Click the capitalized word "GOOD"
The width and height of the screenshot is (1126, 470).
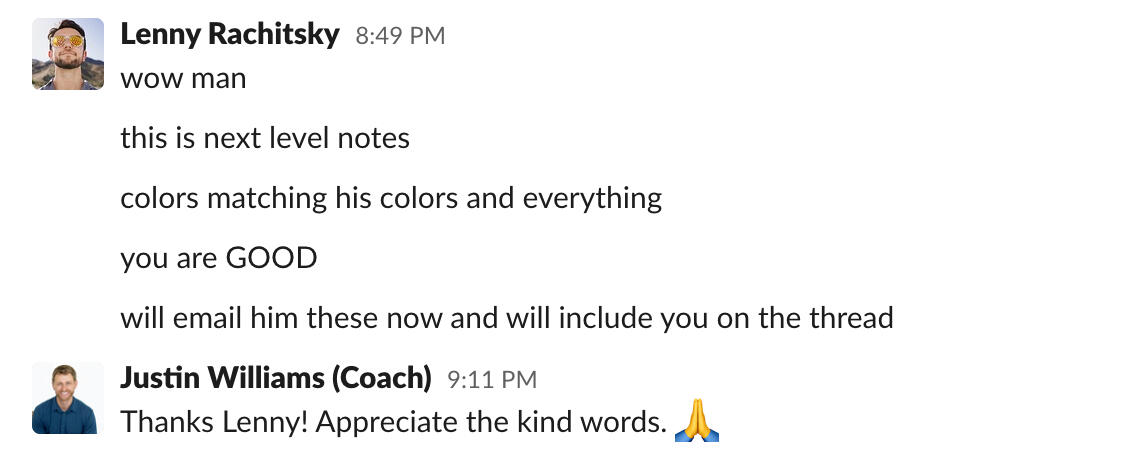(271, 258)
